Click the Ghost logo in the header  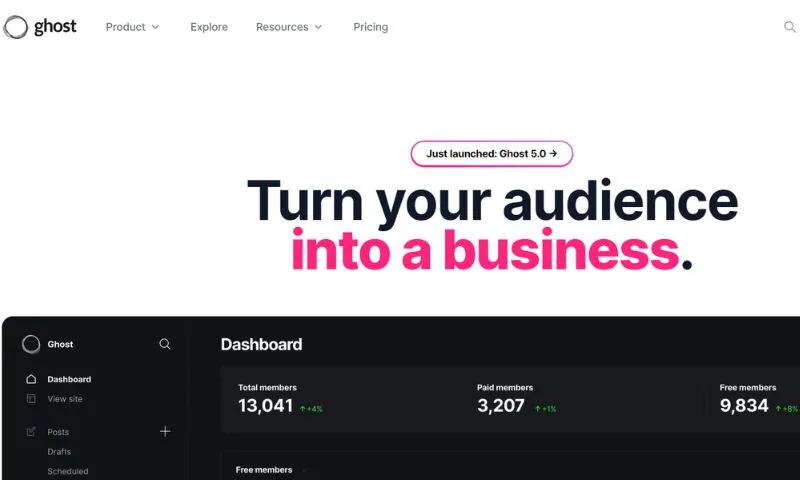40,27
